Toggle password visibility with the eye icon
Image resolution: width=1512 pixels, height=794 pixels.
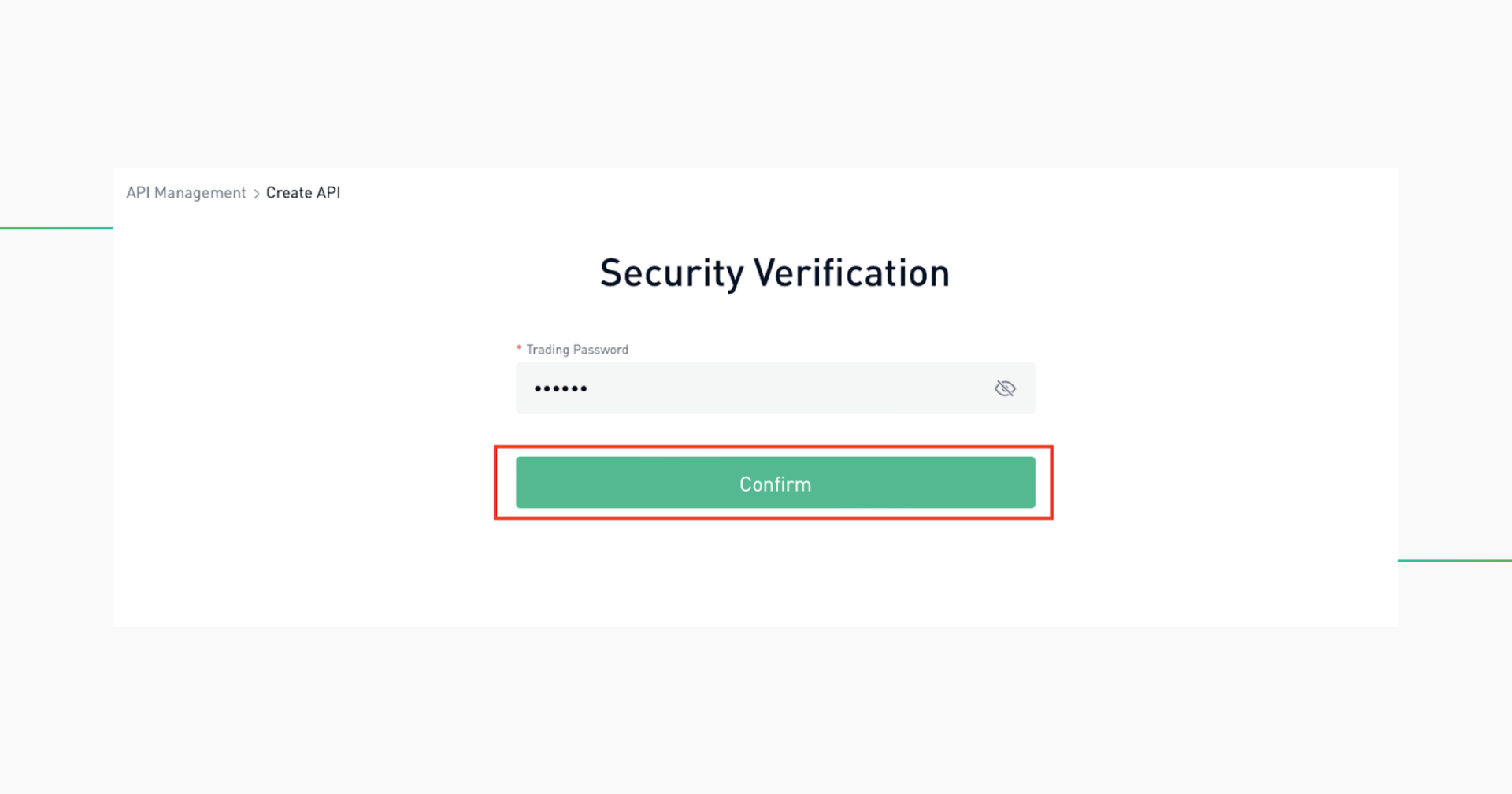pos(1005,388)
